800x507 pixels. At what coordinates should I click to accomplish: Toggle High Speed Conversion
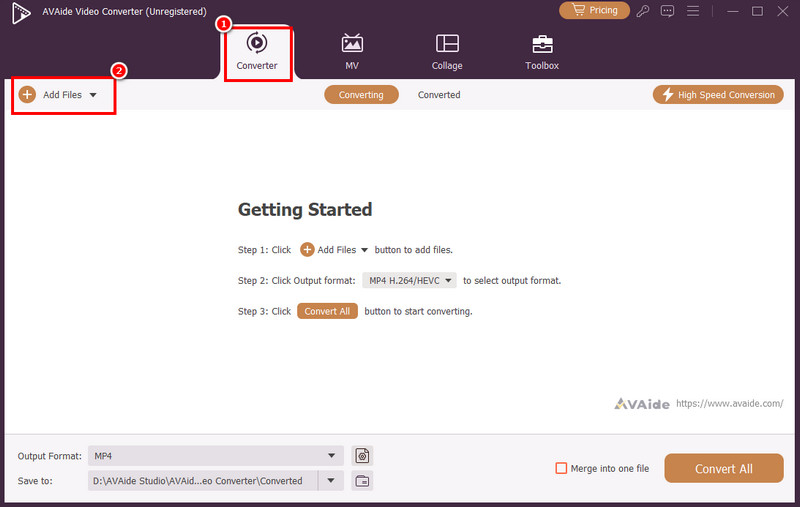[x=717, y=95]
